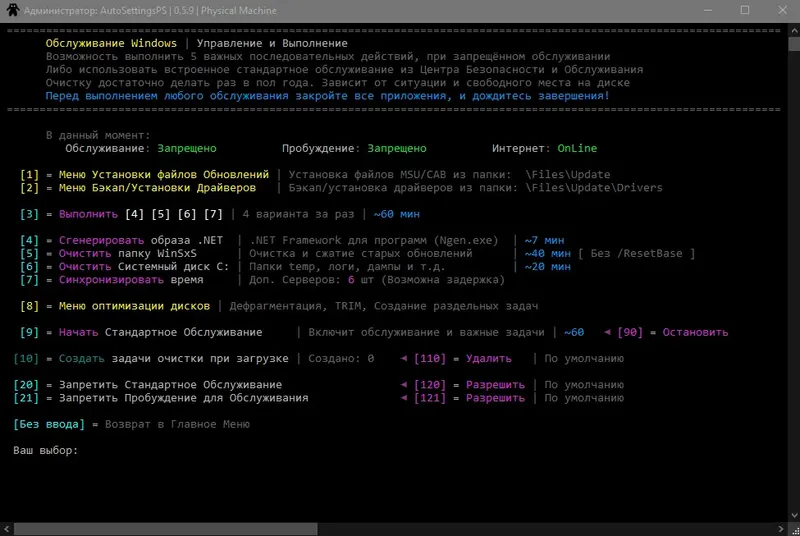Click the horizontal scrollbar right arrow

[781, 529]
